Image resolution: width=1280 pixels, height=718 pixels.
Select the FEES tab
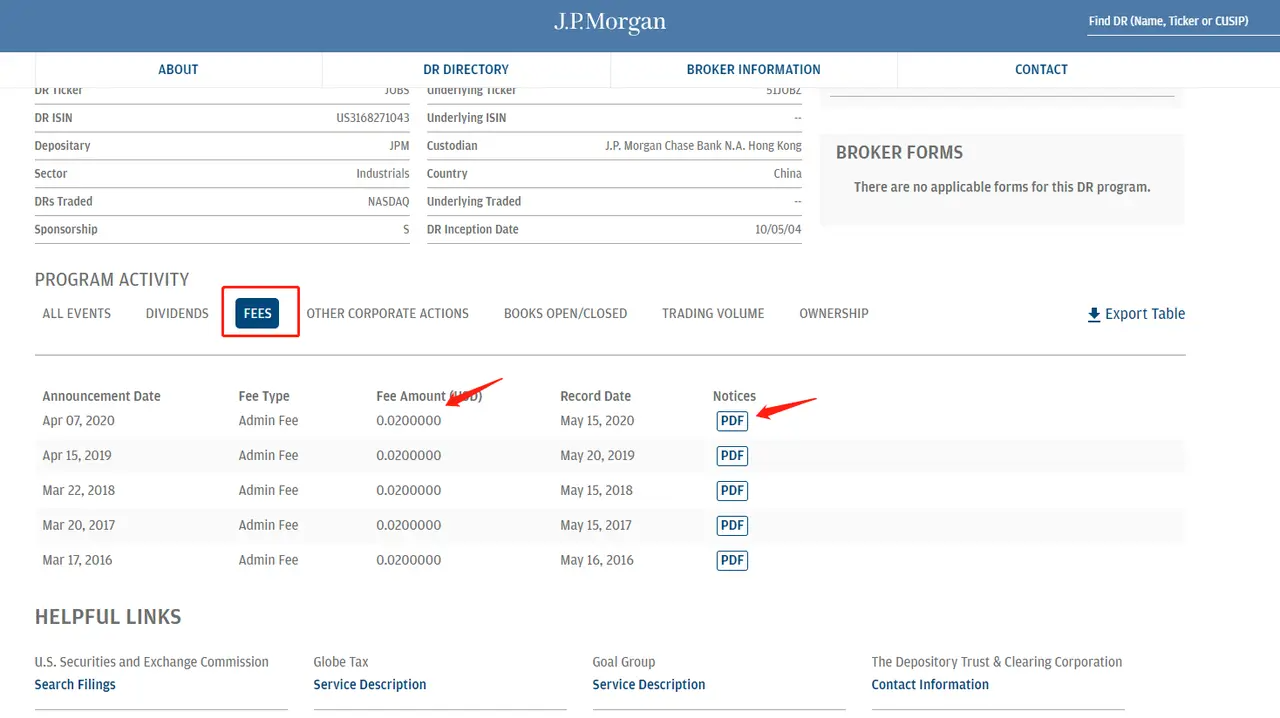coord(258,314)
